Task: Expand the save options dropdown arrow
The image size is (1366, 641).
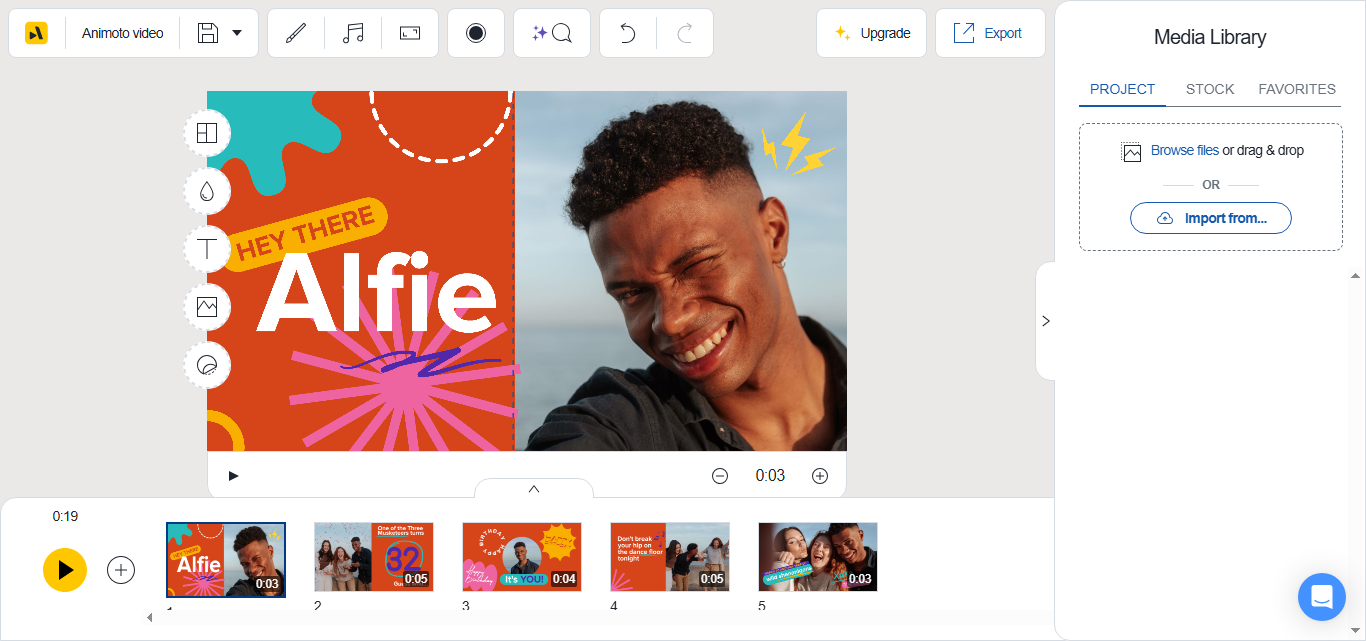Action: 237,33
